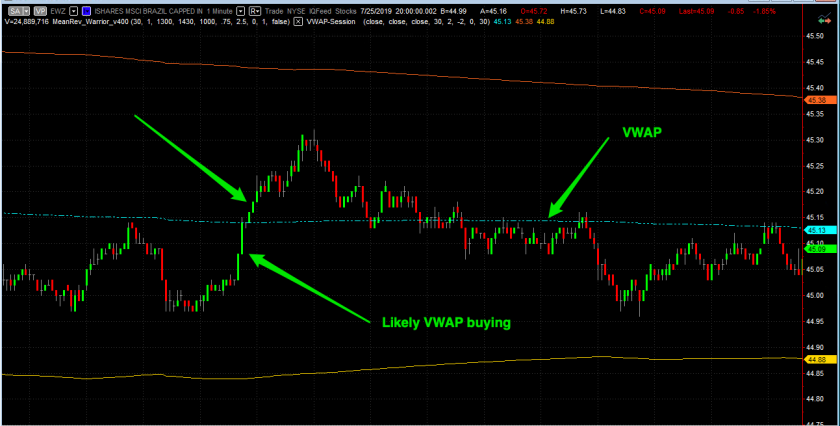Click the yellow 44.88 price axis tag
This screenshot has height=426, width=840.
pos(818,360)
